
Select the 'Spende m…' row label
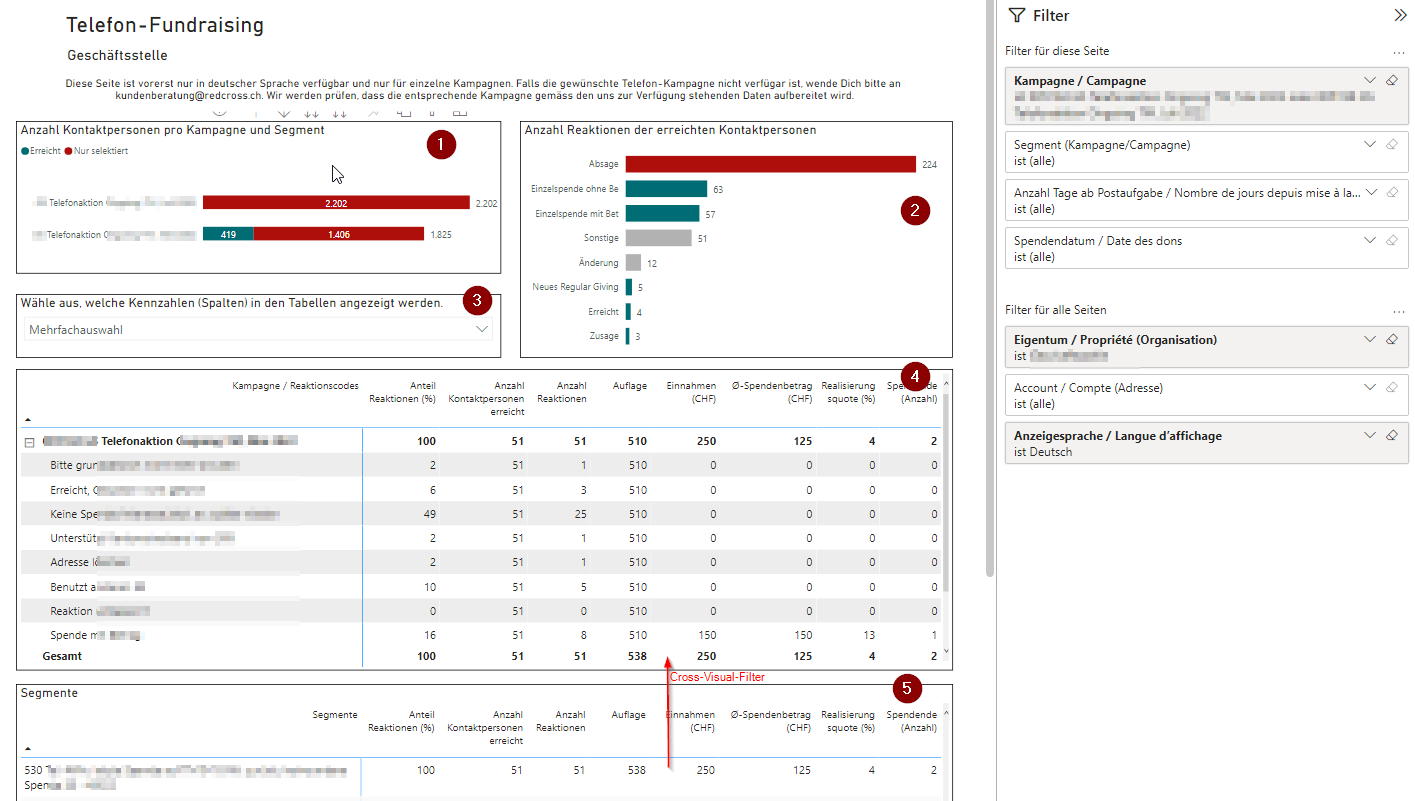97,635
